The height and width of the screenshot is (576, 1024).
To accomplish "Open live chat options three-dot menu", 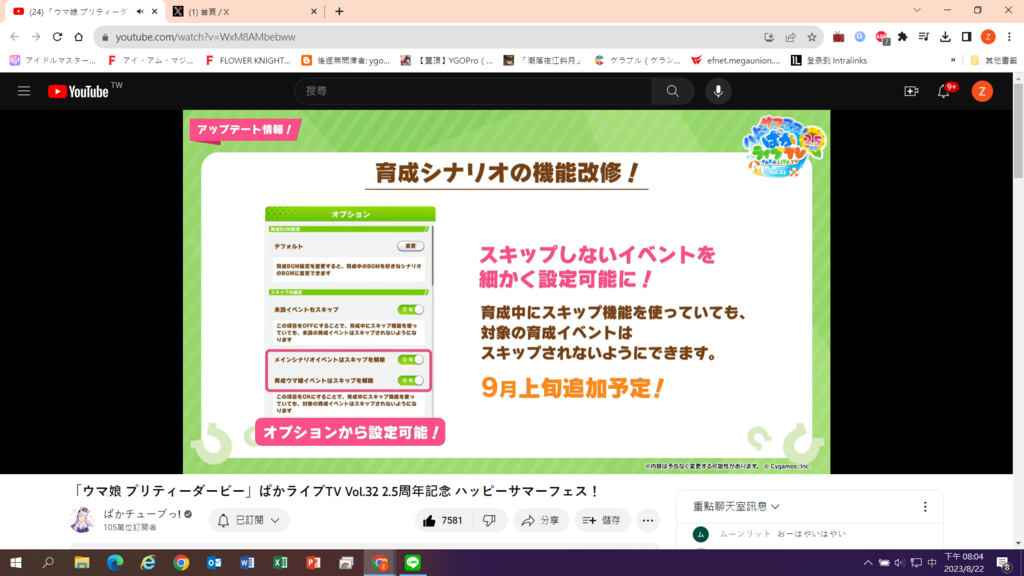I will coord(925,507).
